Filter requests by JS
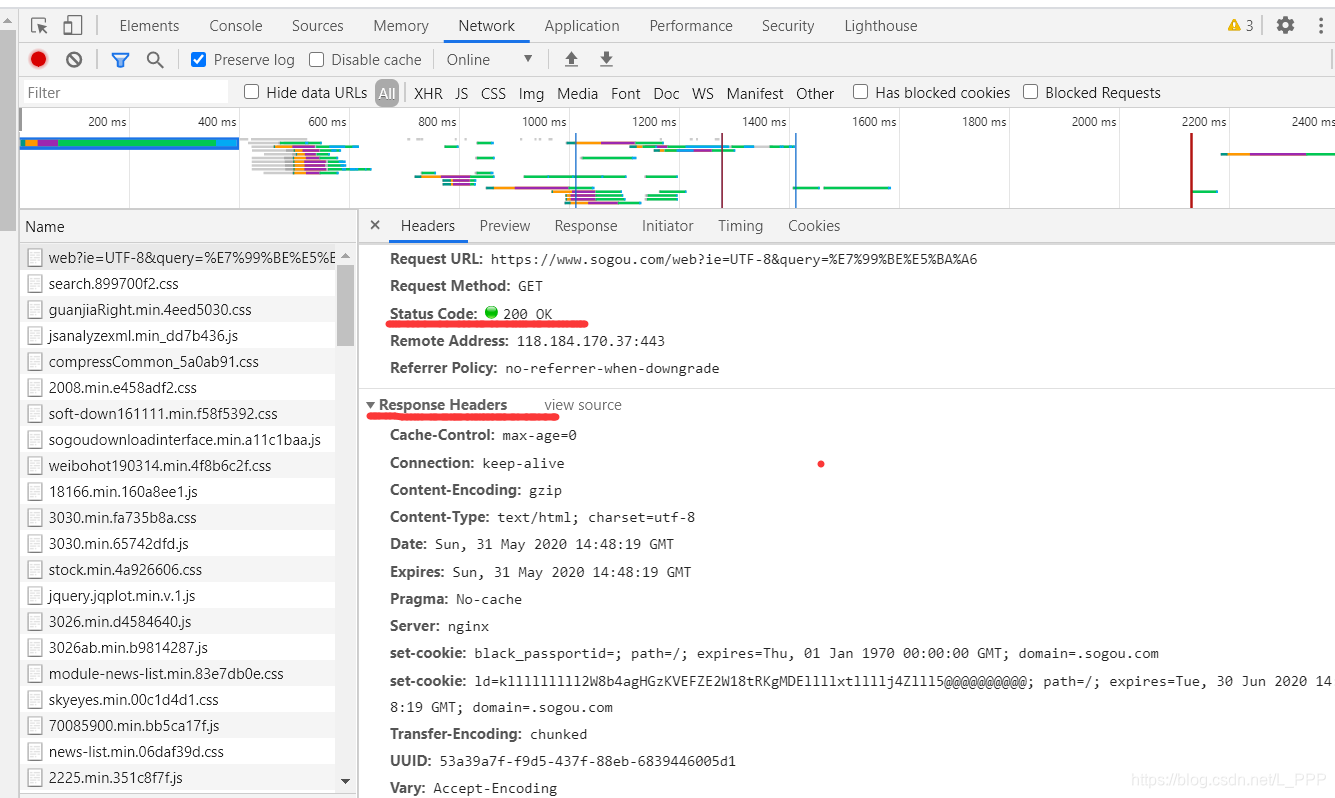1335x798 pixels. 462,93
